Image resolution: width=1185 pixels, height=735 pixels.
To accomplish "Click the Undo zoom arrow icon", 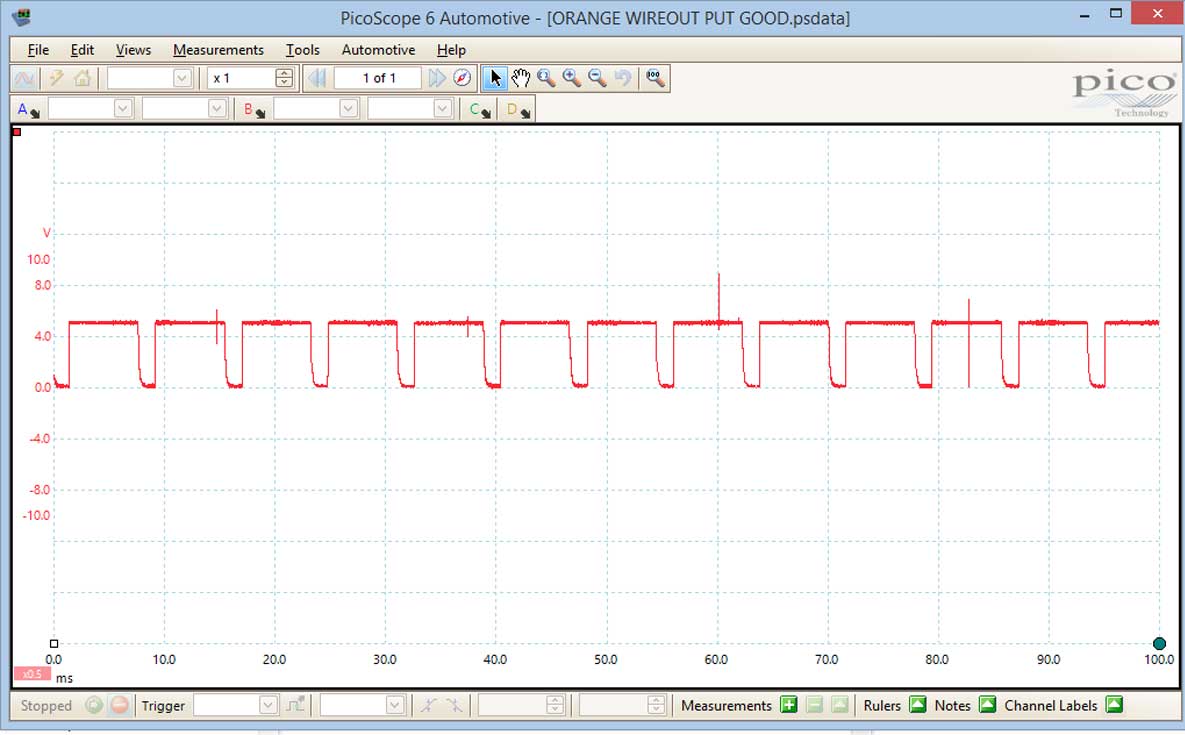I will (x=622, y=78).
